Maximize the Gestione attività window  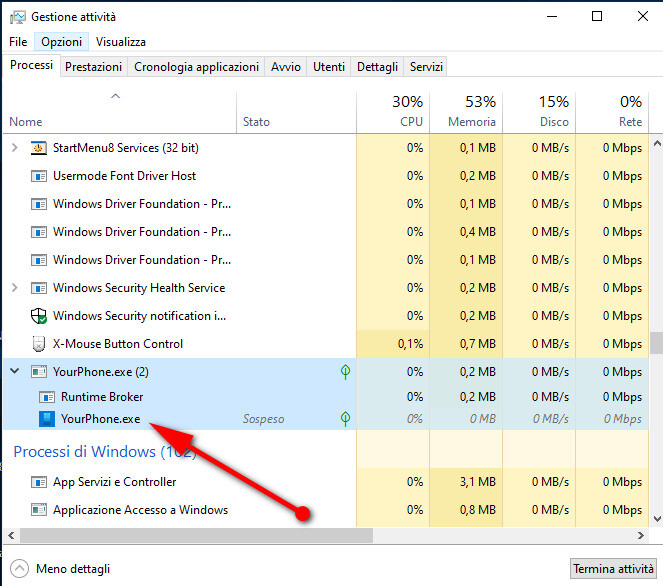click(x=597, y=16)
